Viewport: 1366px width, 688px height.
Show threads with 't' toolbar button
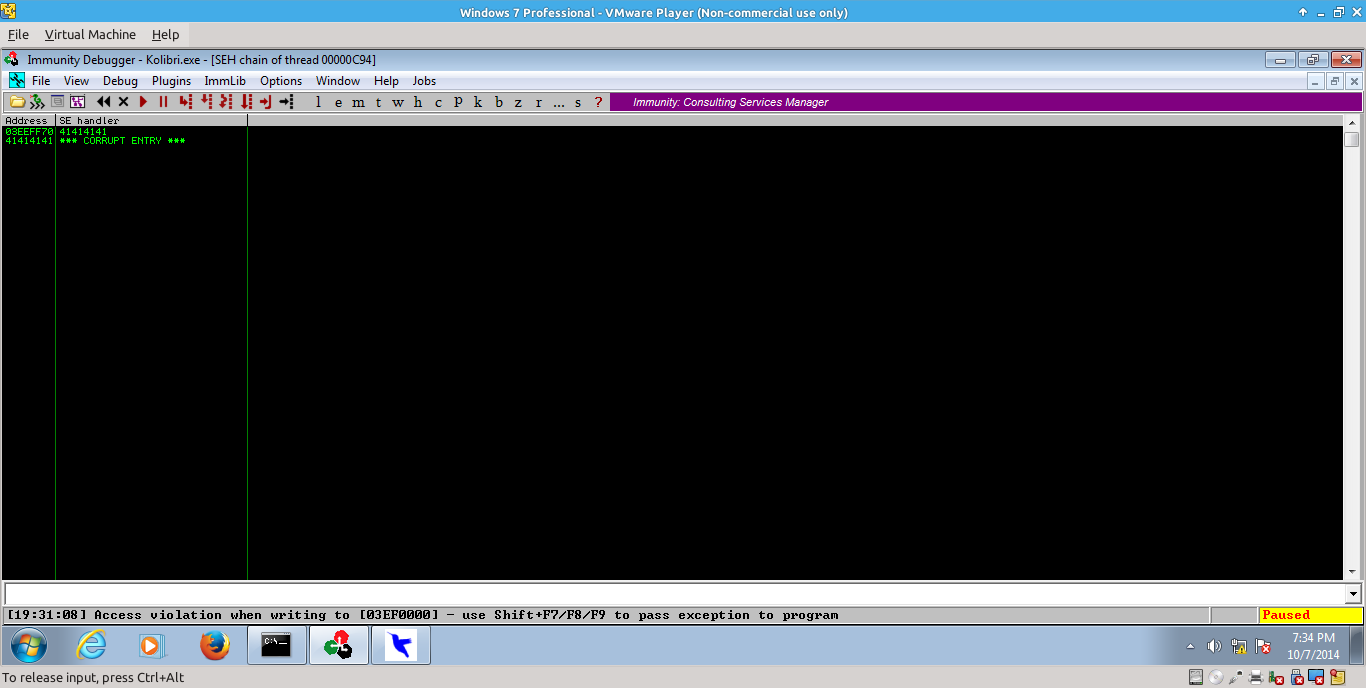coord(378,102)
